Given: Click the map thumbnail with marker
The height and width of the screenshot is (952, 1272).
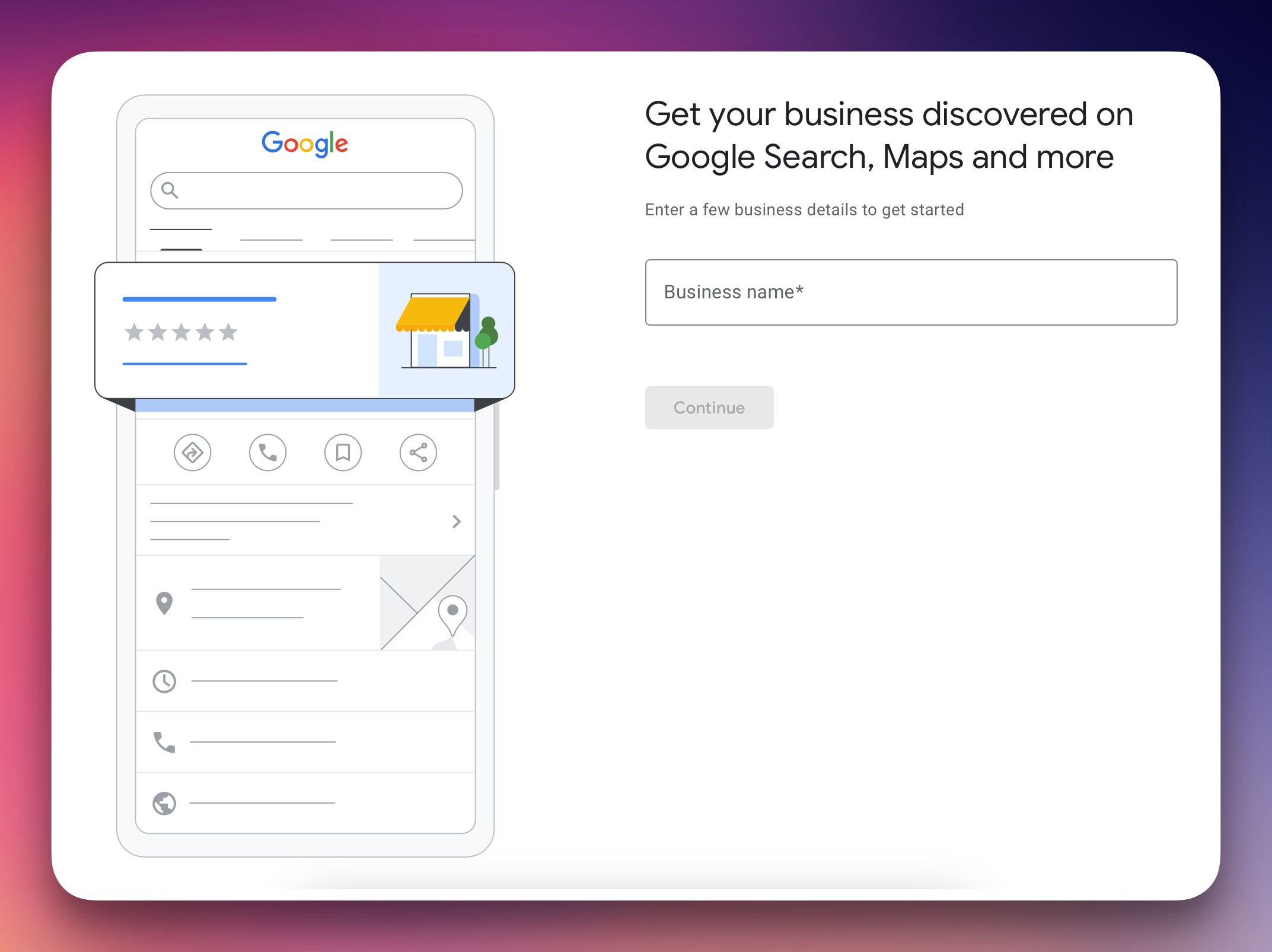Looking at the screenshot, I should pyautogui.click(x=427, y=603).
